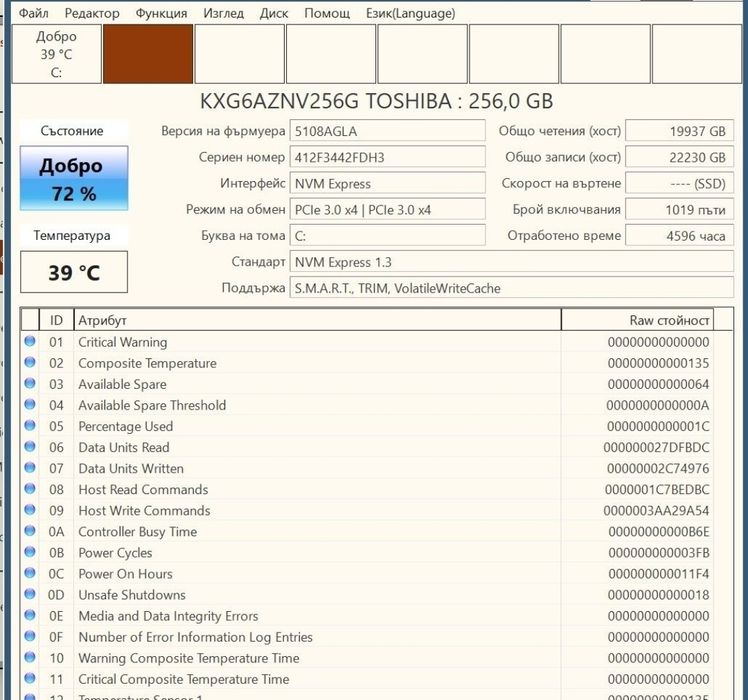Select the brown-colored disk slot
Image resolution: width=748 pixels, height=700 pixels.
pyautogui.click(x=148, y=54)
